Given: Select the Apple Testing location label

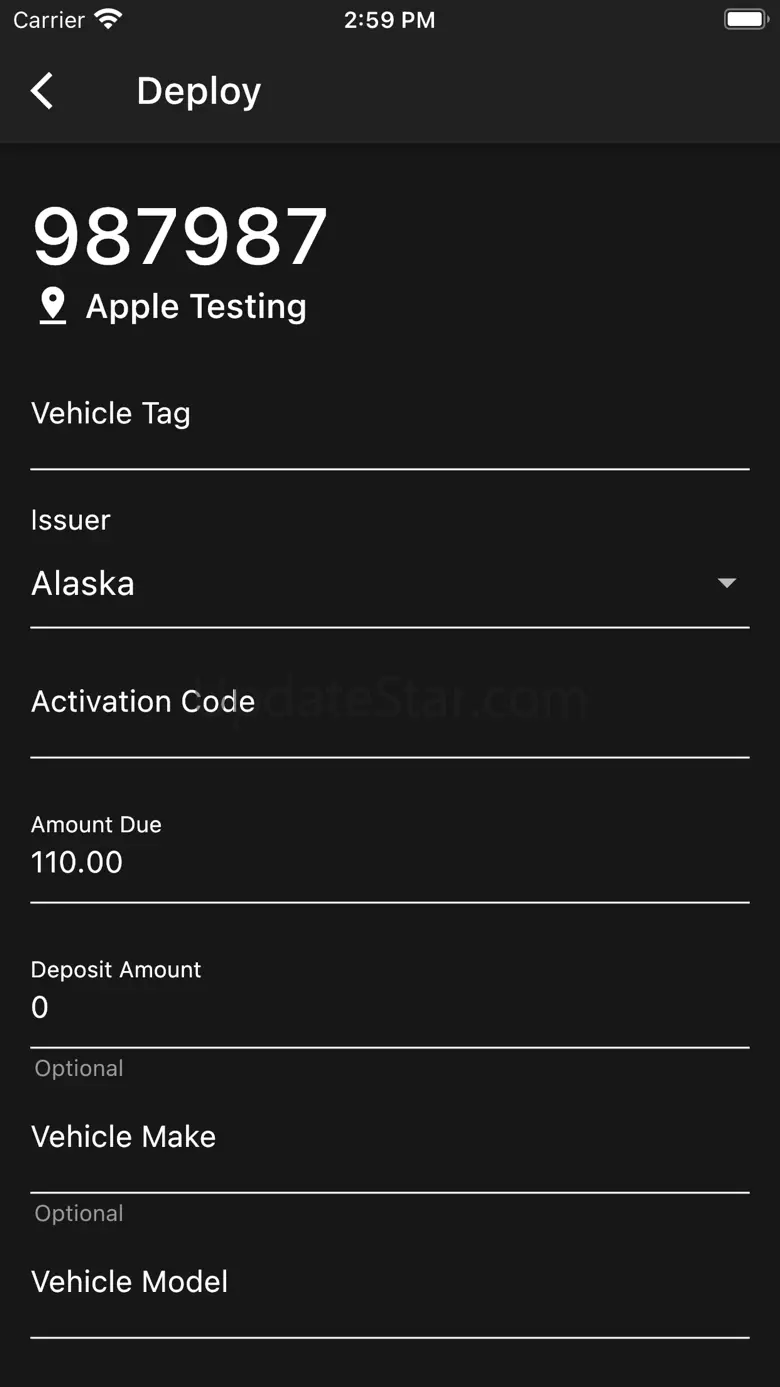Looking at the screenshot, I should [x=196, y=307].
